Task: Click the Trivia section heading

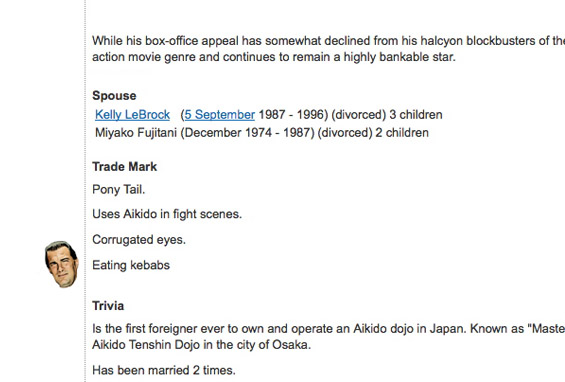Action: [x=108, y=306]
